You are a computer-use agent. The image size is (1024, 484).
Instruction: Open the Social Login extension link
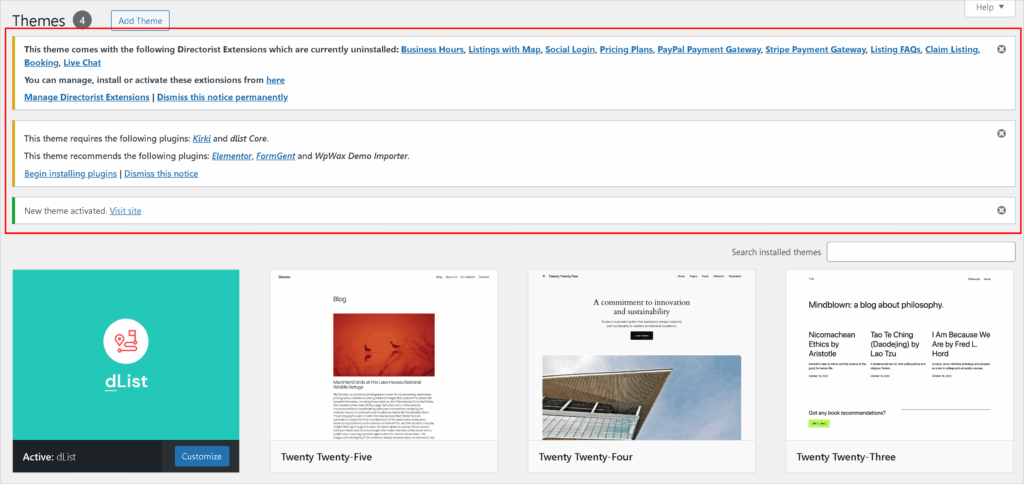click(570, 50)
